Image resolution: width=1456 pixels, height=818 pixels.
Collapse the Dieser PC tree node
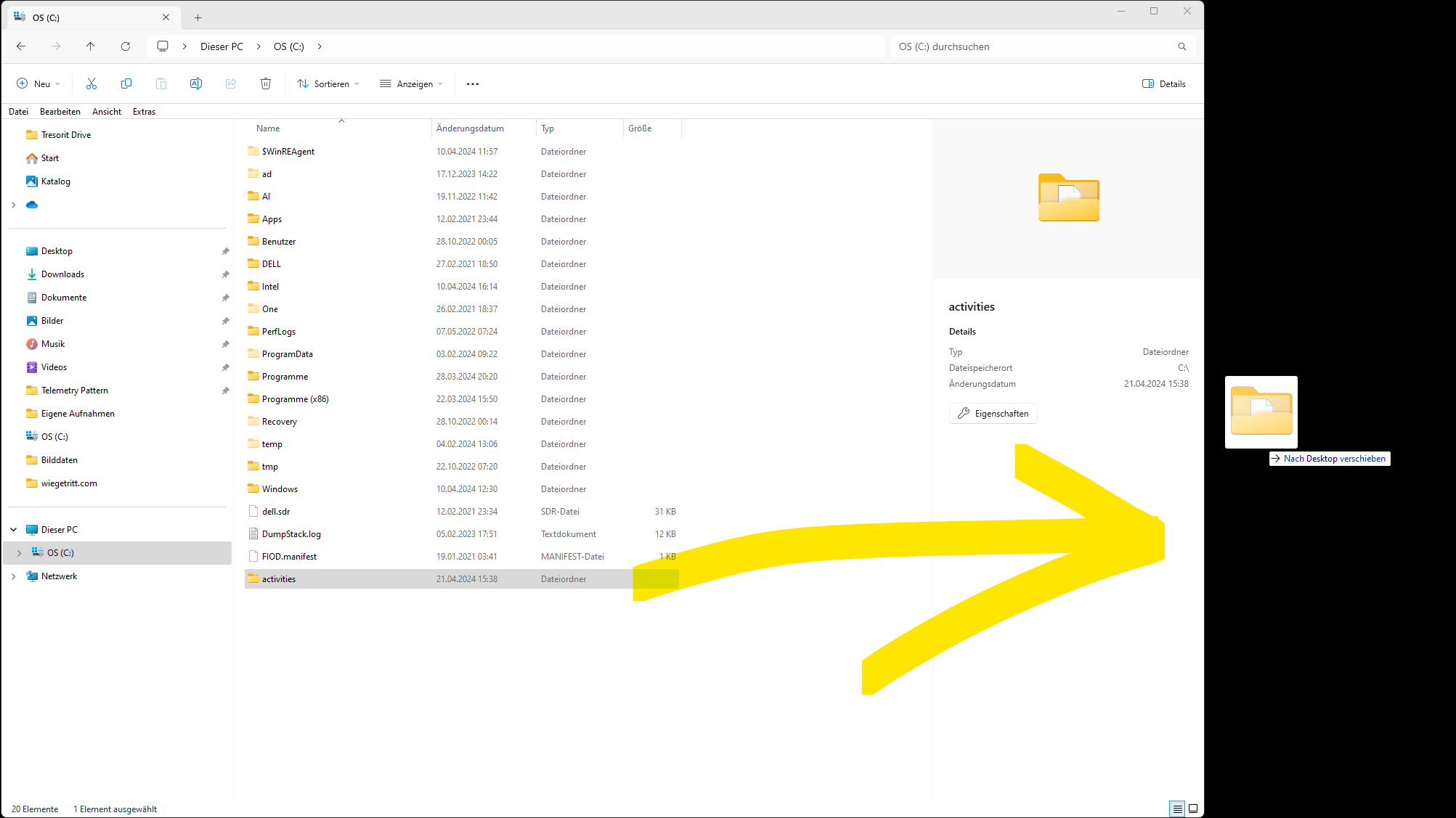point(14,530)
